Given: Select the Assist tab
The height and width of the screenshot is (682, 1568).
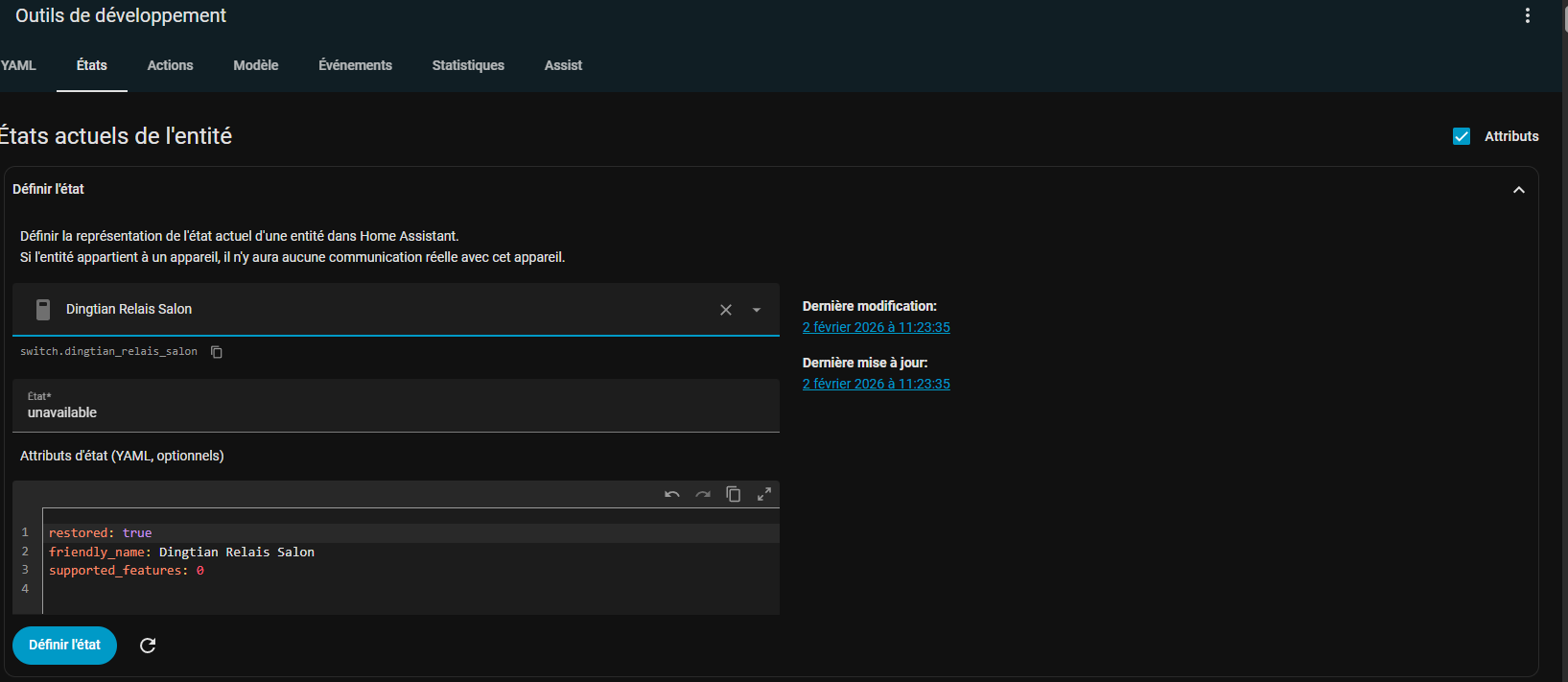Looking at the screenshot, I should click(563, 65).
